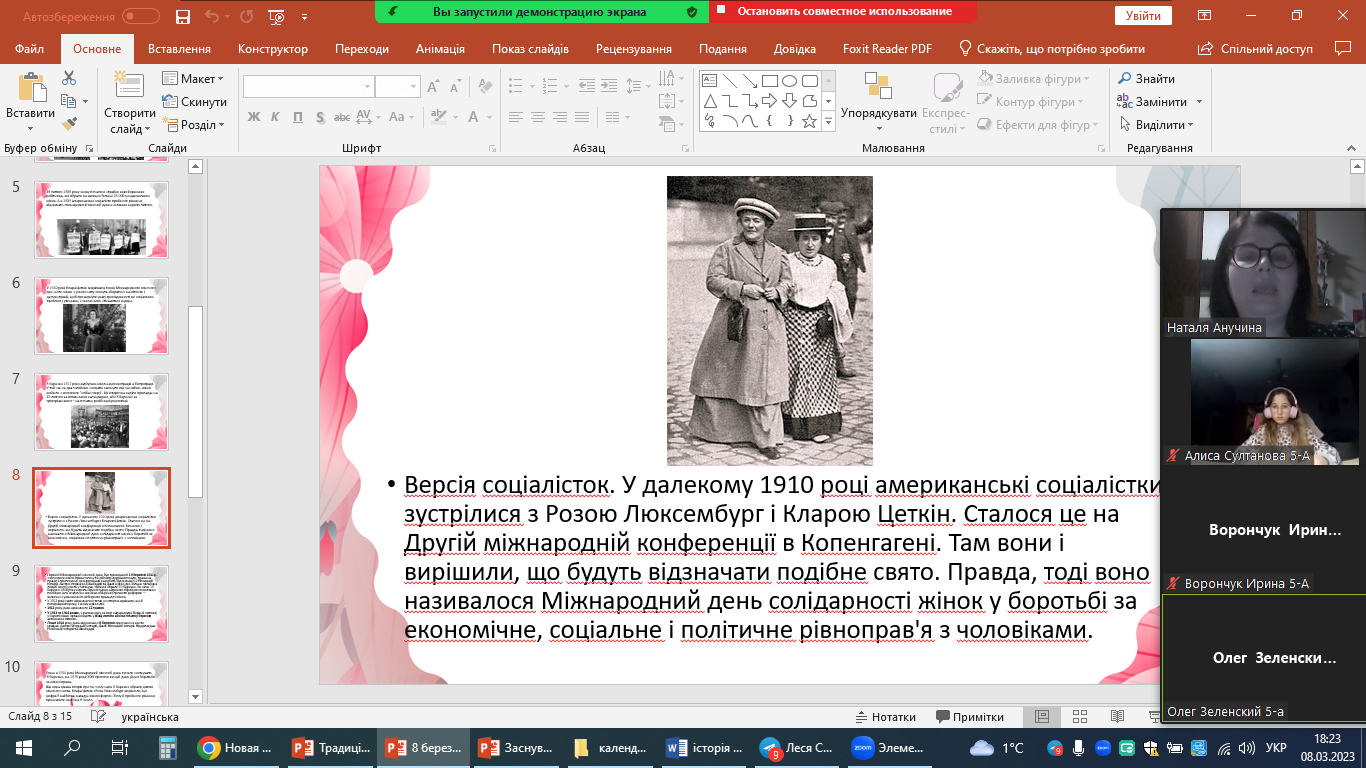
Task: Open the Replace (Замінити) dropdown arrow
Action: point(1199,102)
